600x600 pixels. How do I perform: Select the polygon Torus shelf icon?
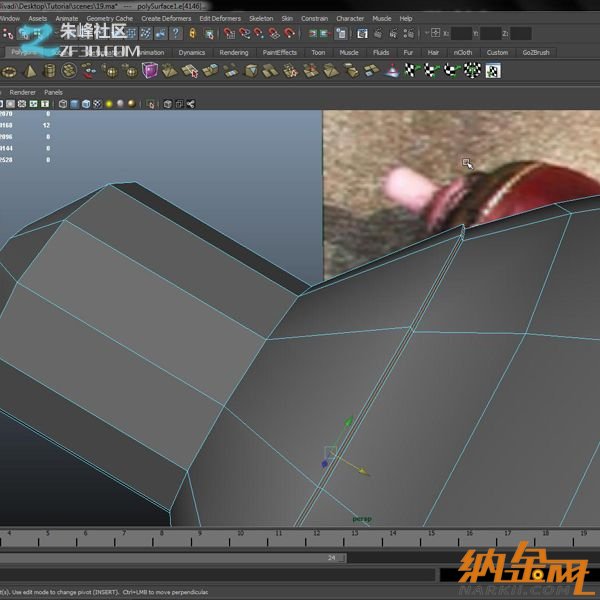coord(9,72)
